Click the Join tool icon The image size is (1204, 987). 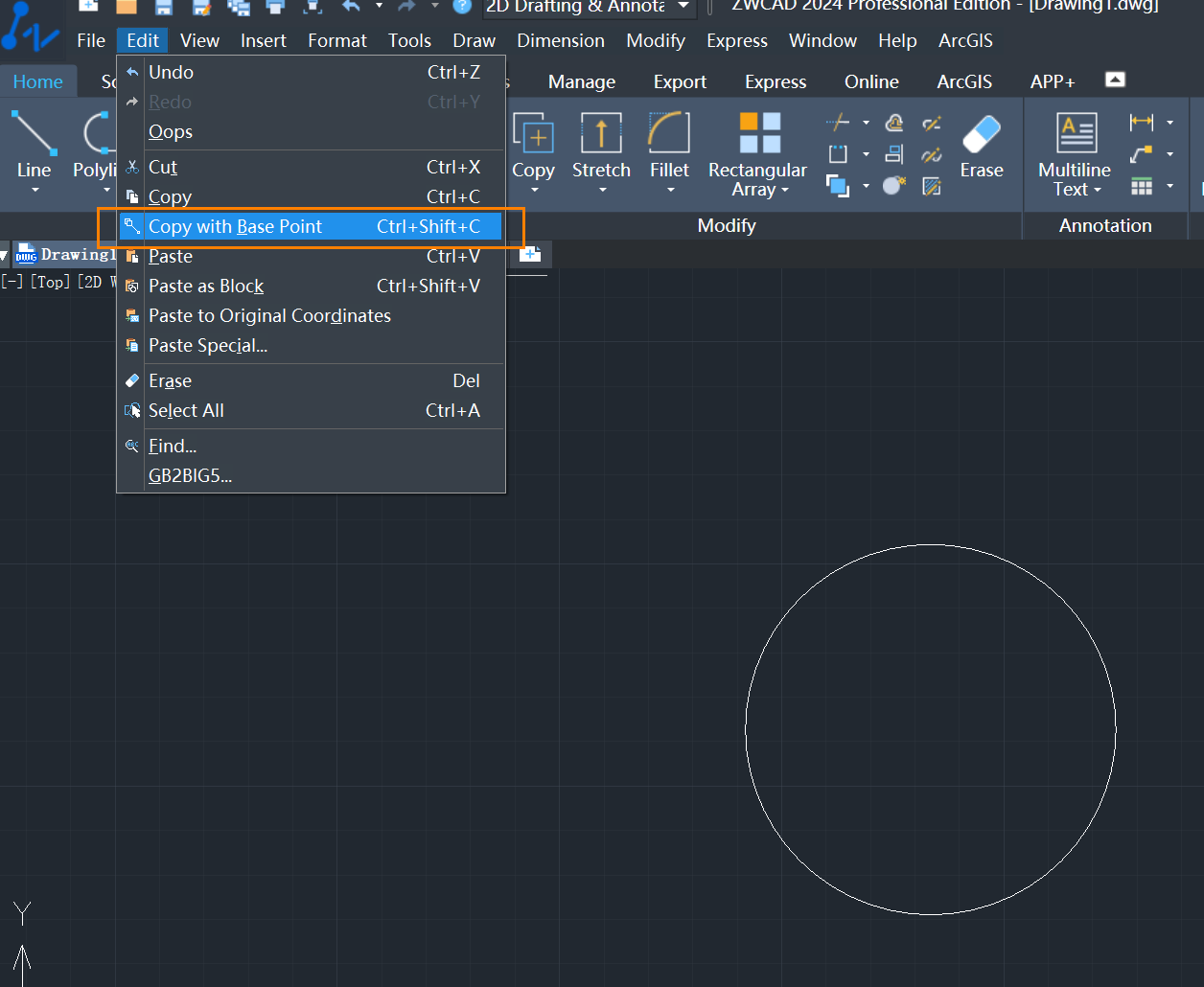click(x=932, y=154)
